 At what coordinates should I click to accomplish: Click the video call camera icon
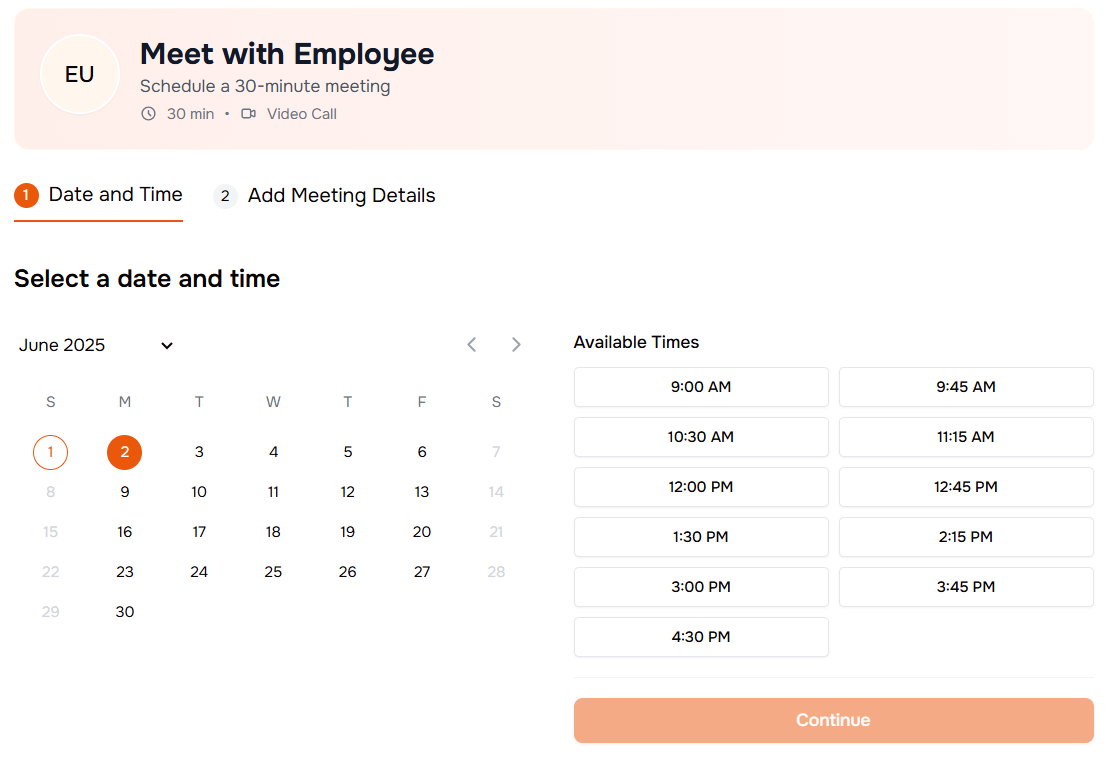tap(247, 113)
